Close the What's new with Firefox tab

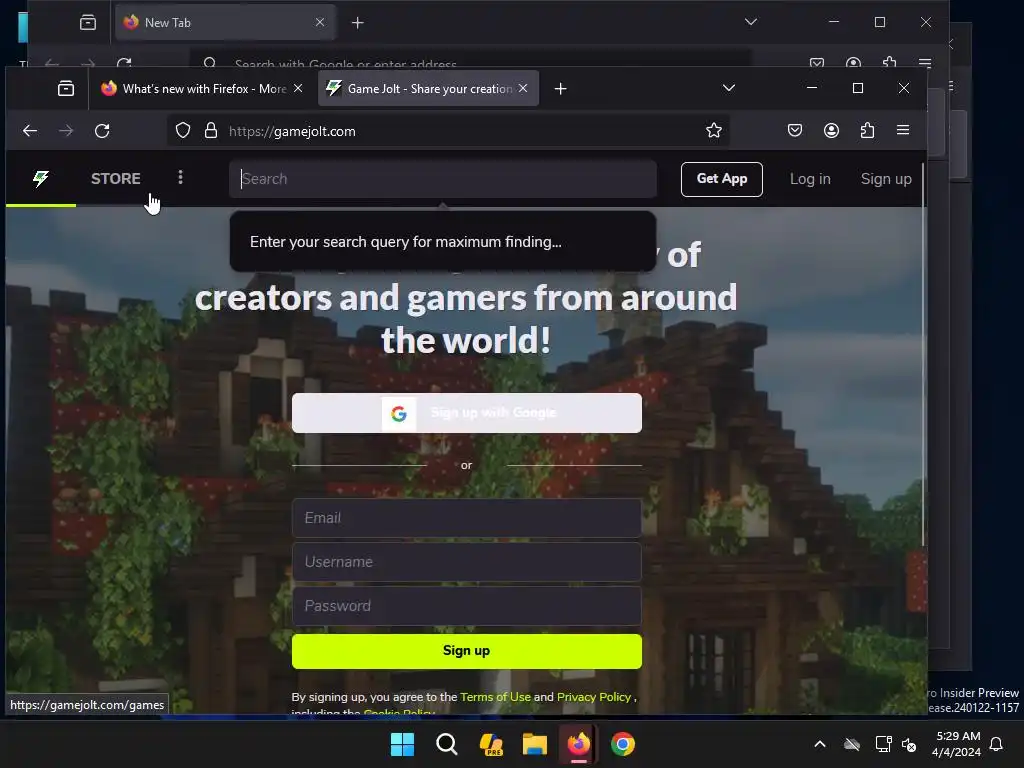point(298,88)
